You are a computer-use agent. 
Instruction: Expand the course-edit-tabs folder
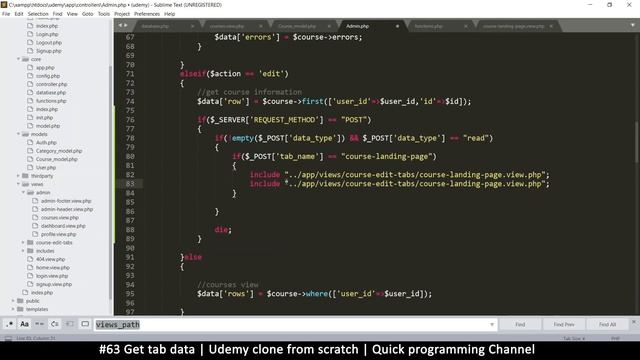[x=24, y=242]
